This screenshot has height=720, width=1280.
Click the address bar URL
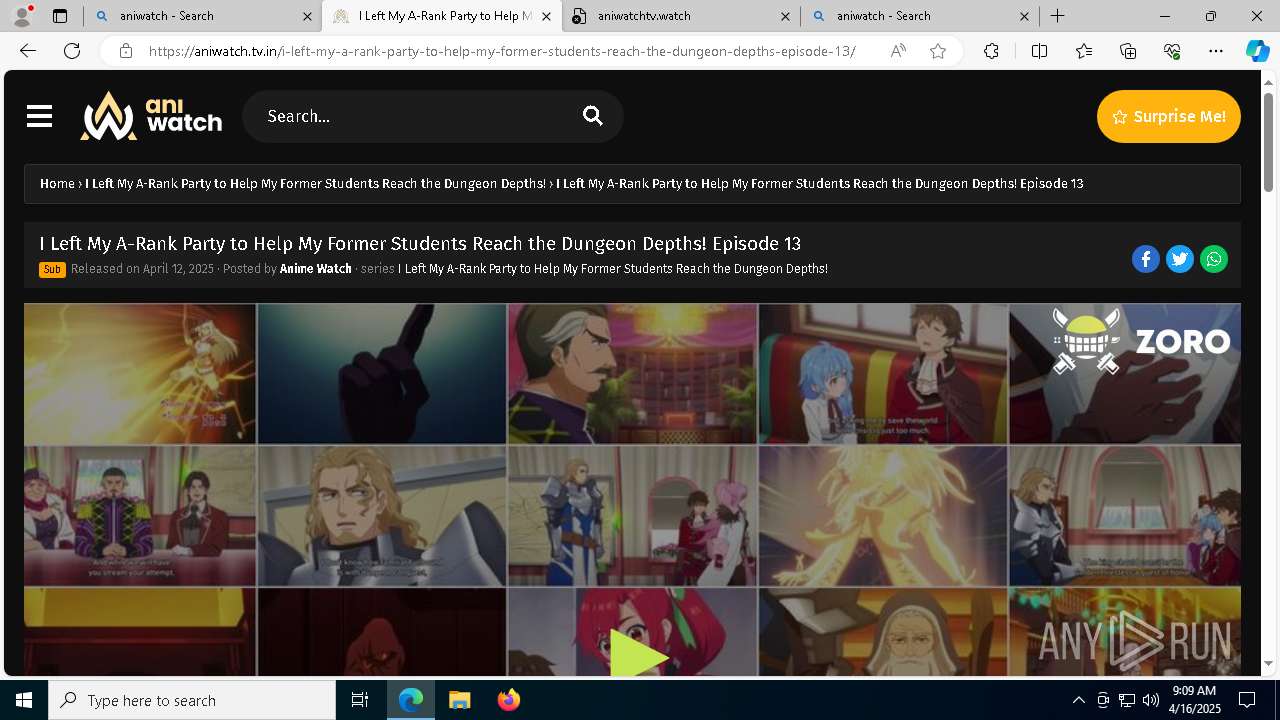[x=502, y=51]
